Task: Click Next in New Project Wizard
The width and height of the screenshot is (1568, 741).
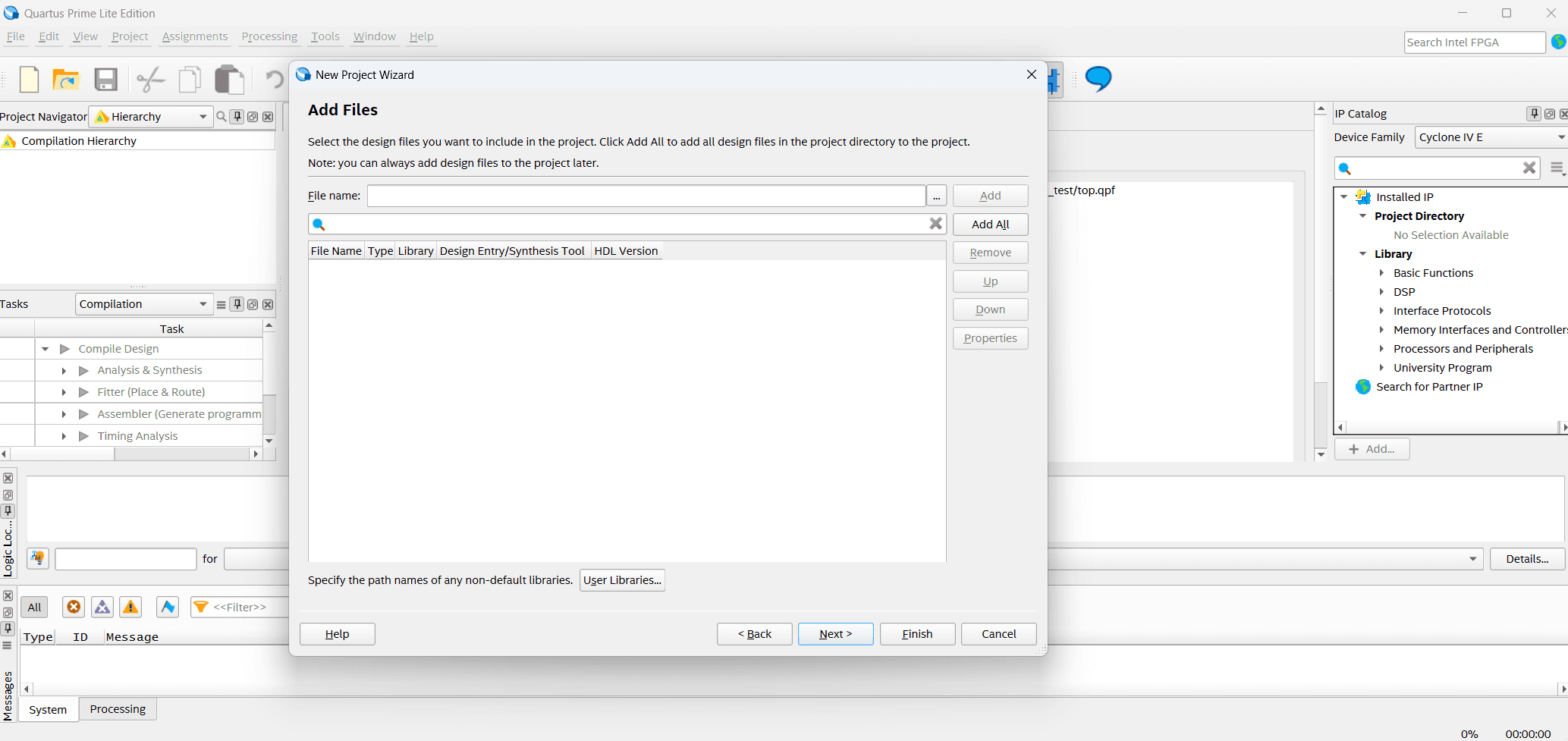Action: point(835,634)
